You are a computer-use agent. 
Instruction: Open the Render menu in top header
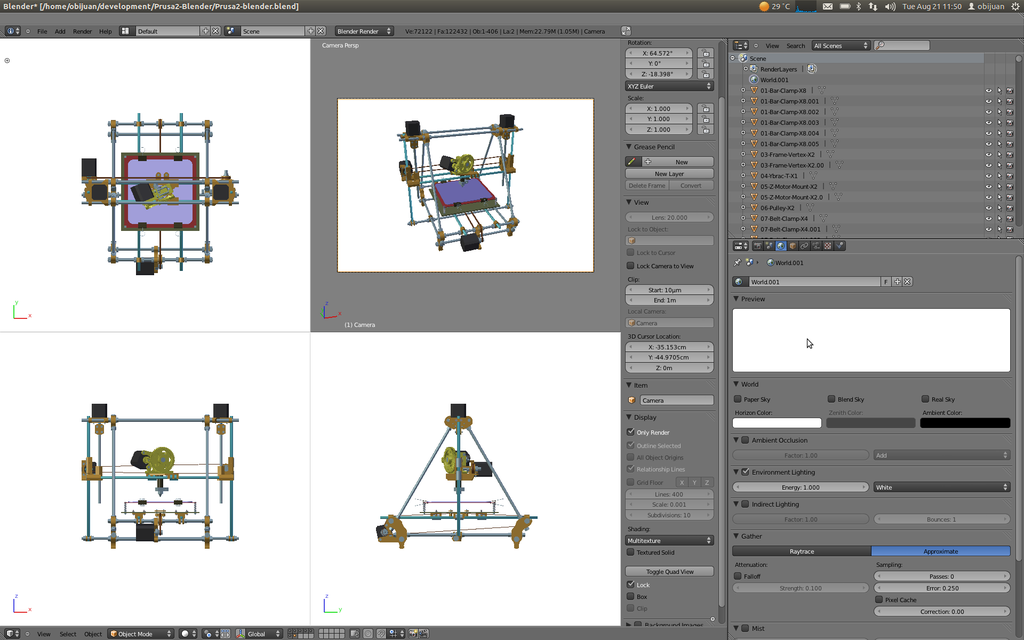click(x=82, y=31)
